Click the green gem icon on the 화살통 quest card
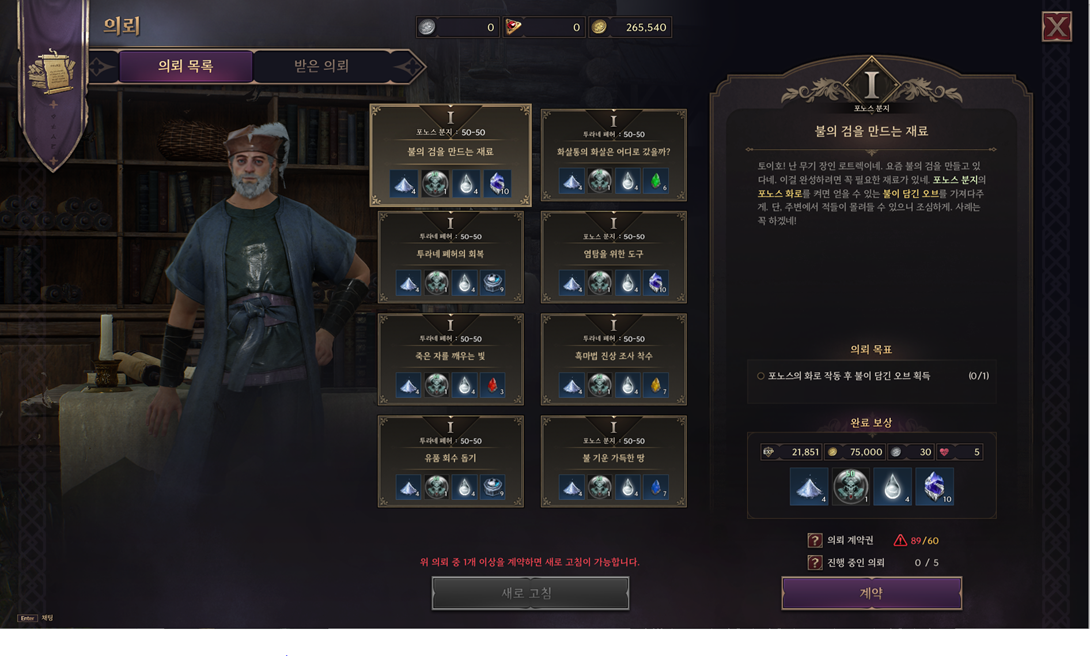 656,181
